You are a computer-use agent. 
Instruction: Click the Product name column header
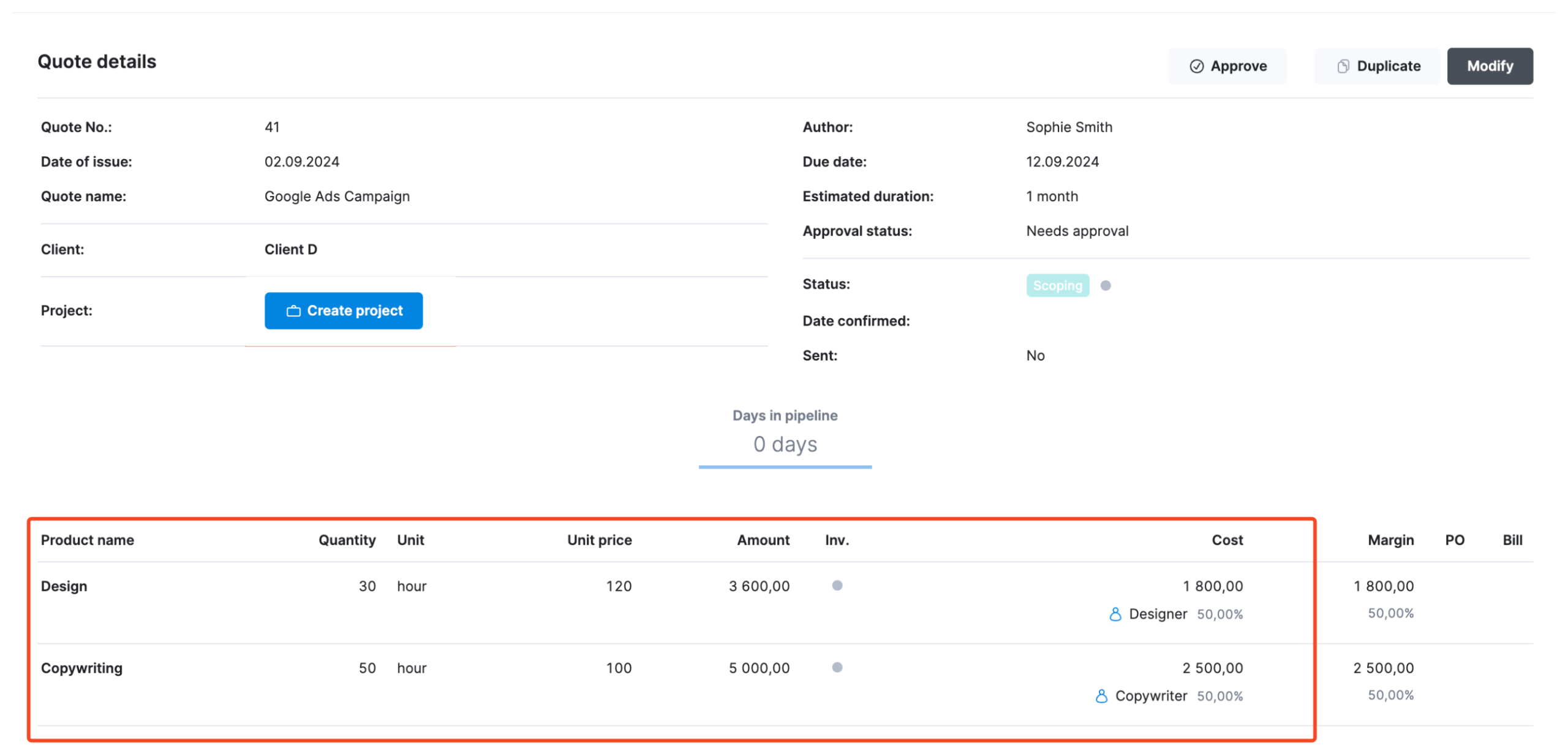pyautogui.click(x=87, y=540)
